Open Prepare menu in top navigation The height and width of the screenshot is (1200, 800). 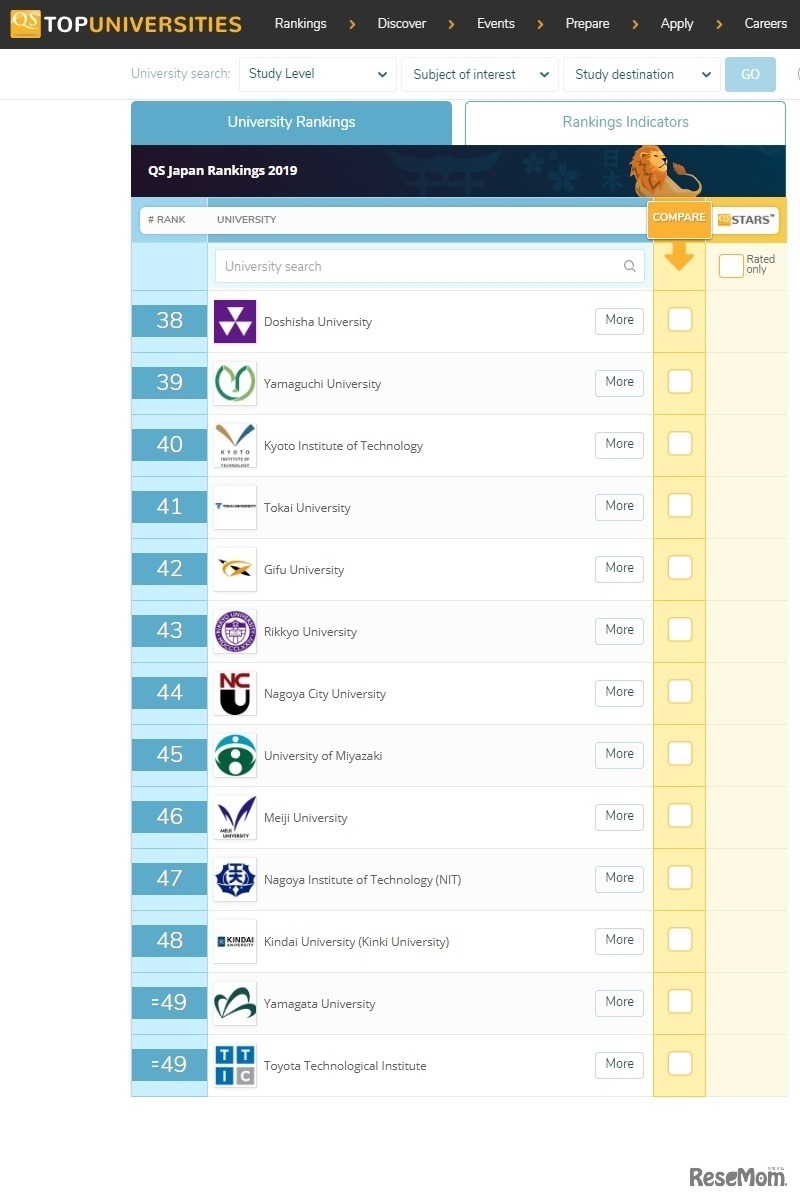tap(587, 23)
